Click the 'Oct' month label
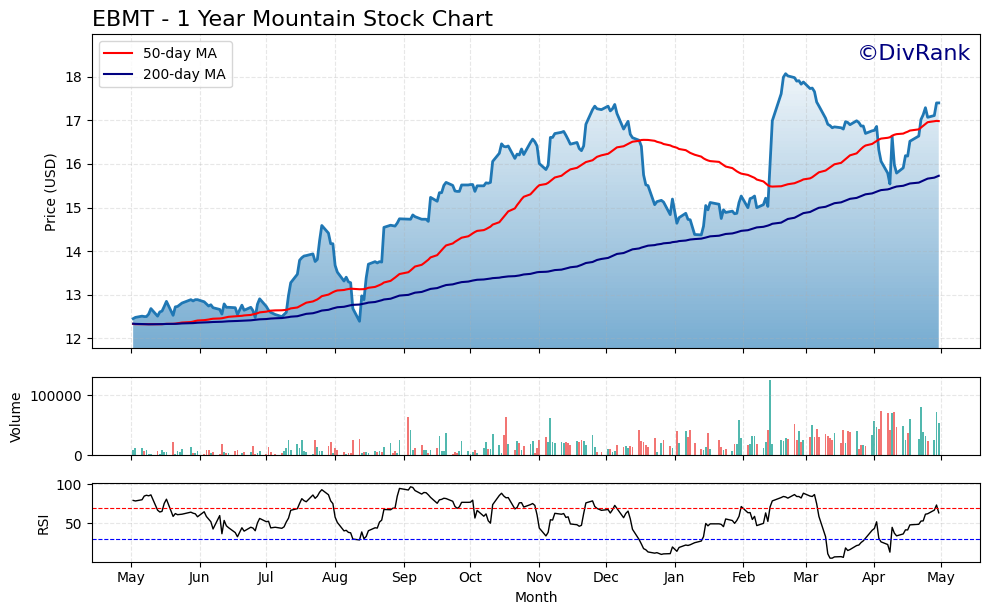Image resolution: width=989 pixels, height=615 pixels. point(470,577)
